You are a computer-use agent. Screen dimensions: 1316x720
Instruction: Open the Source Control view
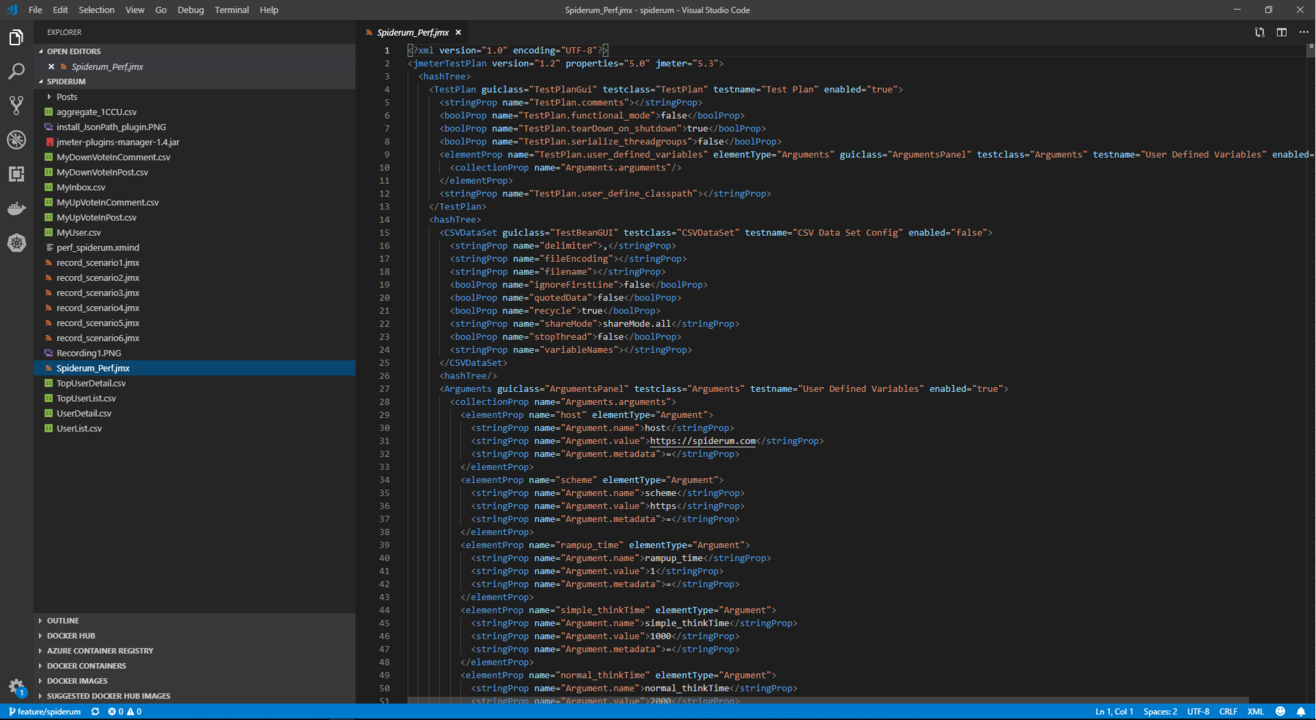pyautogui.click(x=16, y=105)
